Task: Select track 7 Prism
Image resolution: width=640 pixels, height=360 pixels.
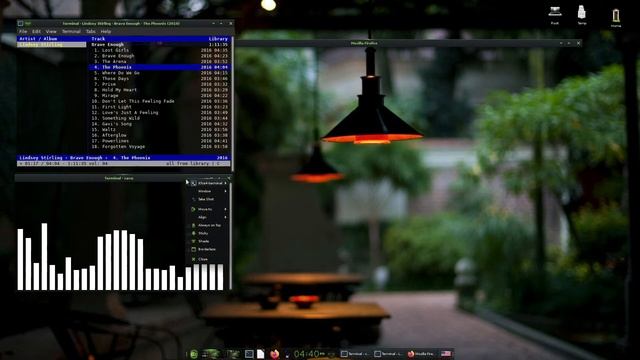Action: 160,84
